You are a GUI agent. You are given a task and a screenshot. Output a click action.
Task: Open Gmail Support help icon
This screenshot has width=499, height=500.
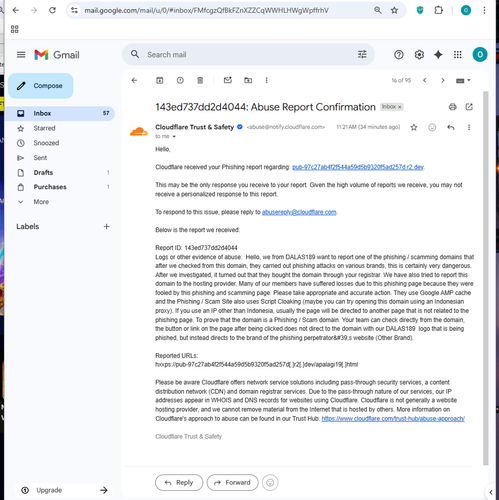tap(399, 55)
